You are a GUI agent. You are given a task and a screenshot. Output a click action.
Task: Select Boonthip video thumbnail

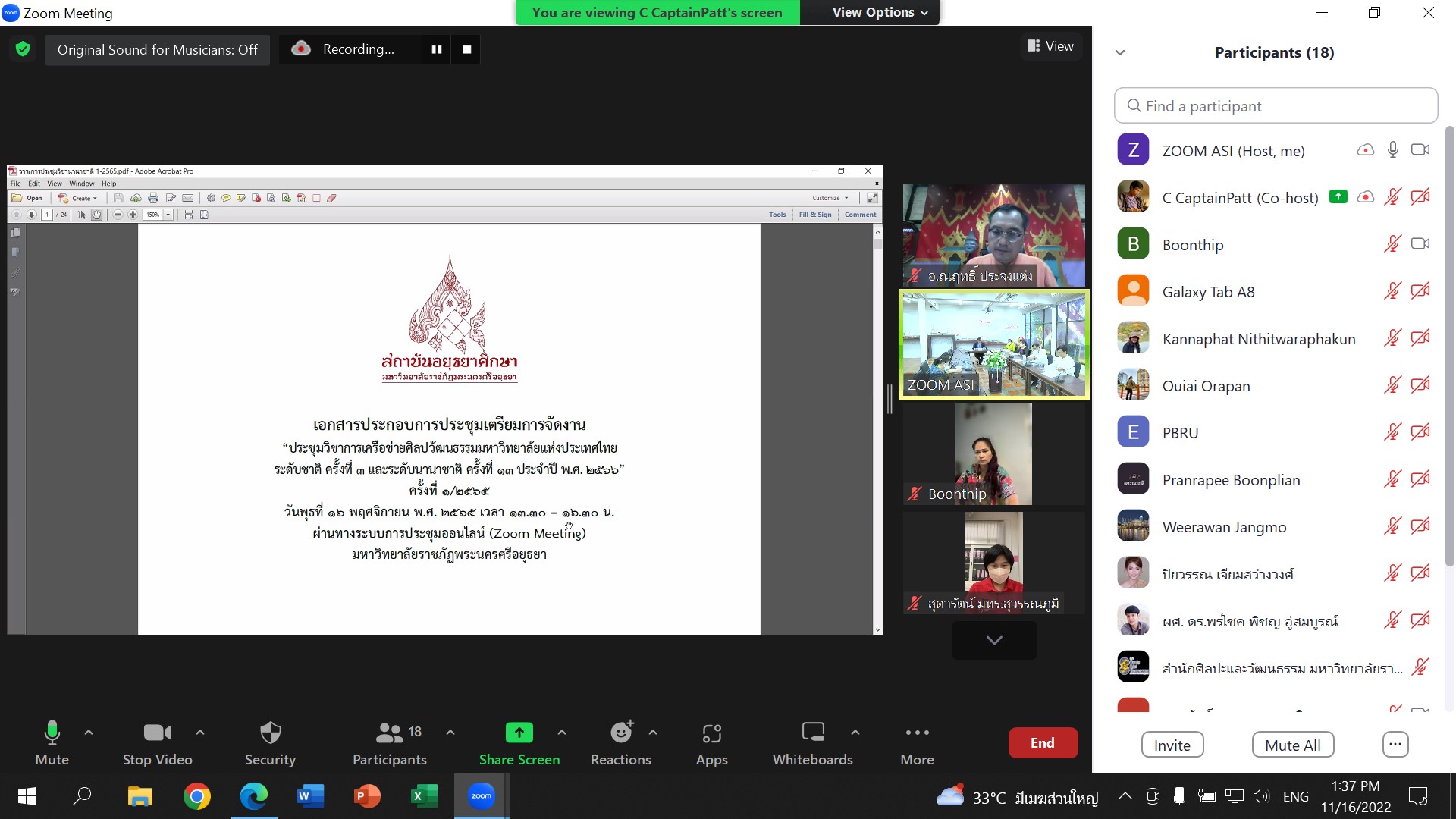coord(994,453)
